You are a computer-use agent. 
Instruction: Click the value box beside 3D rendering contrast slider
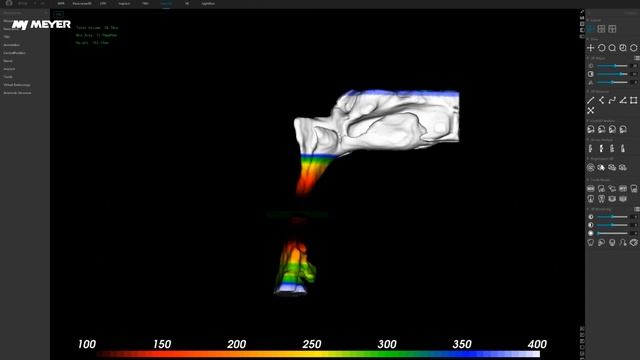pyautogui.click(x=633, y=225)
